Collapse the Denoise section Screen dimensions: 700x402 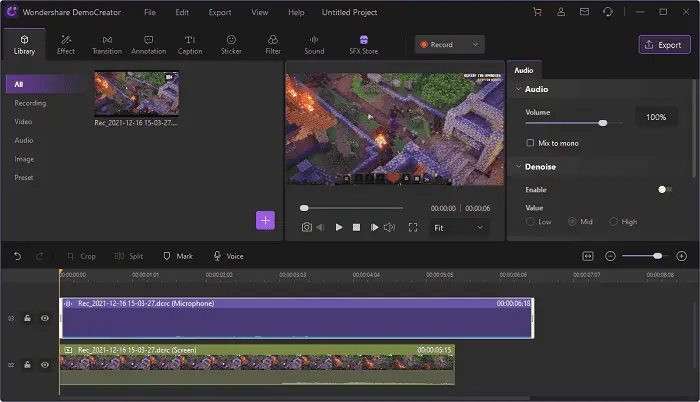(519, 167)
